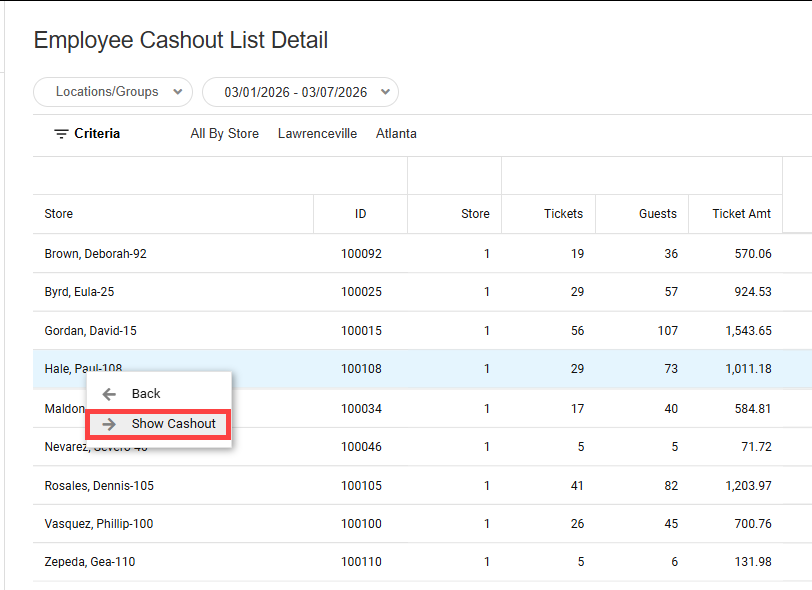Image resolution: width=812 pixels, height=590 pixels.
Task: Open the Criteria panel
Action: 96,134
